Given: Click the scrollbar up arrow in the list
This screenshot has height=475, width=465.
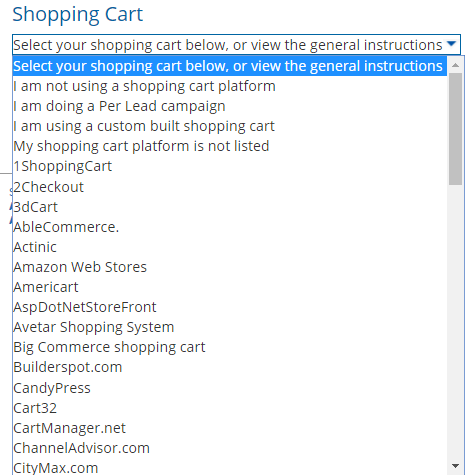Looking at the screenshot, I should click(455, 65).
